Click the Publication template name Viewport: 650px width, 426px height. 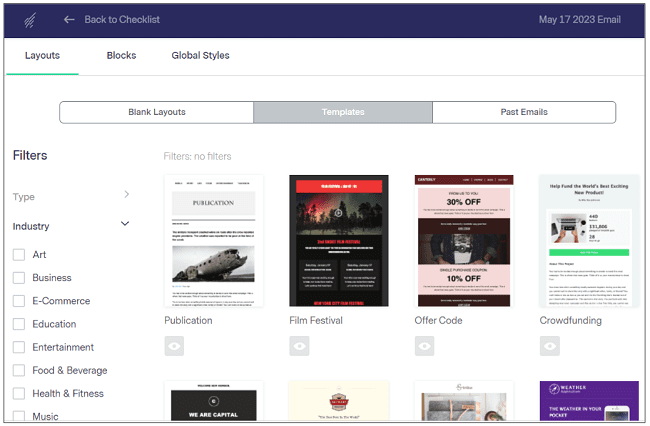[x=188, y=321]
